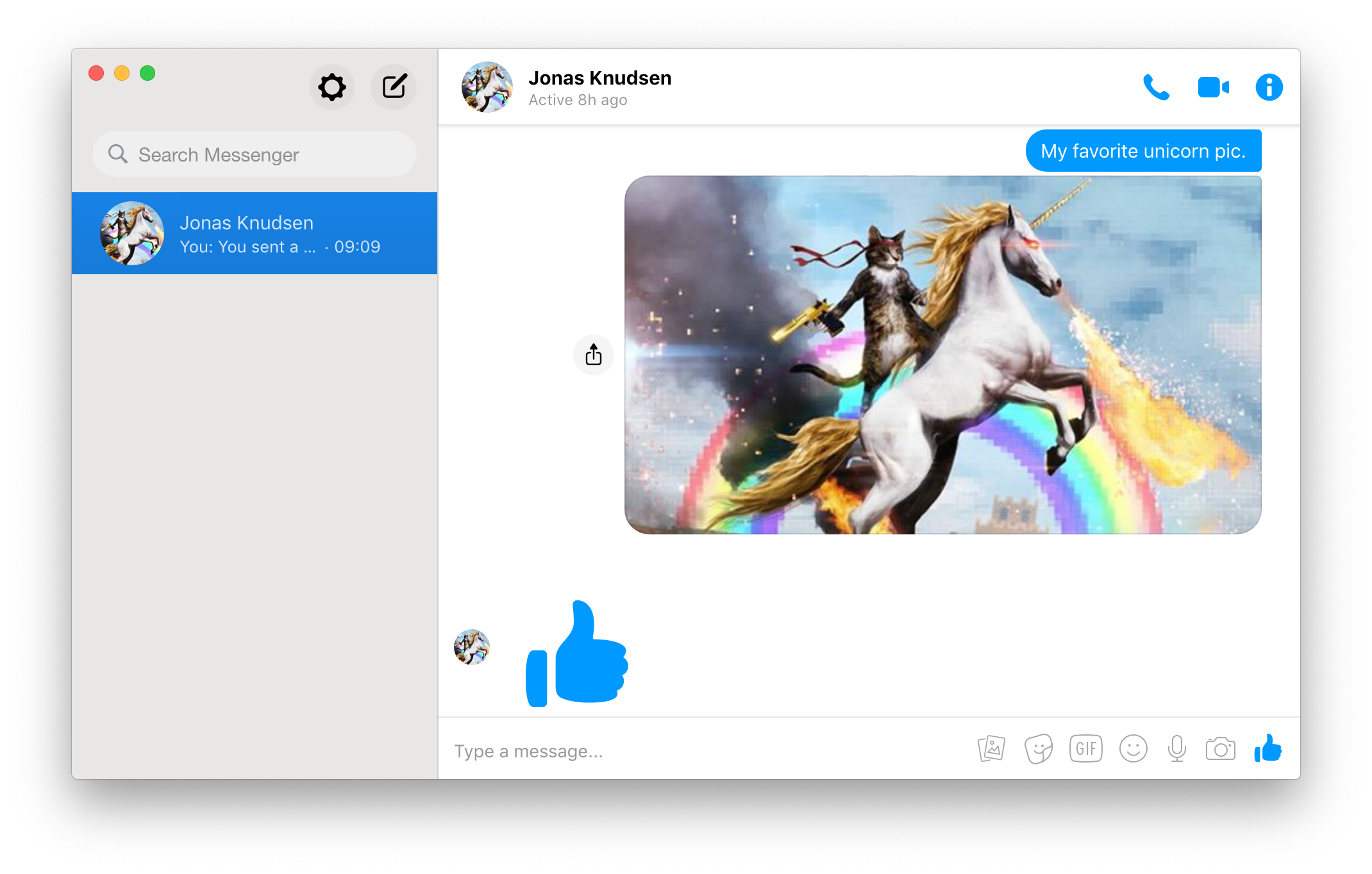
Task: Start a voice call with Jonas
Action: [x=1156, y=87]
